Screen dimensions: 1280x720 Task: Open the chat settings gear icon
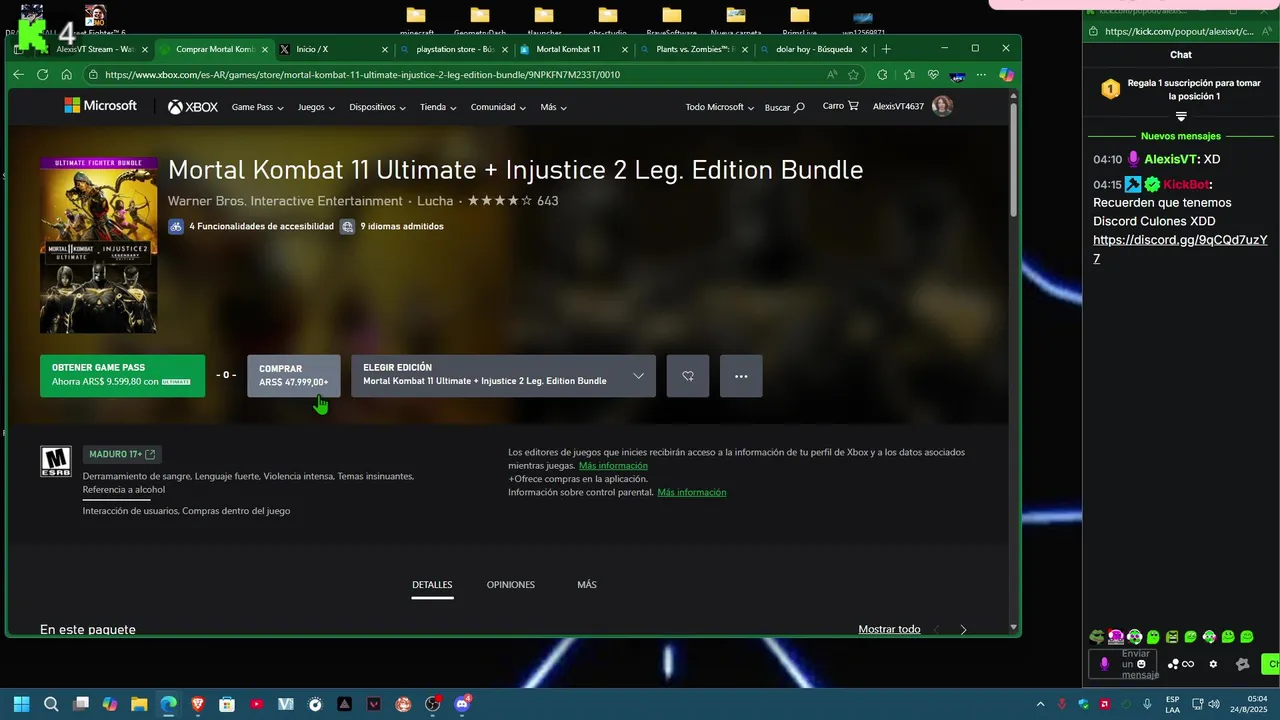click(x=1213, y=664)
